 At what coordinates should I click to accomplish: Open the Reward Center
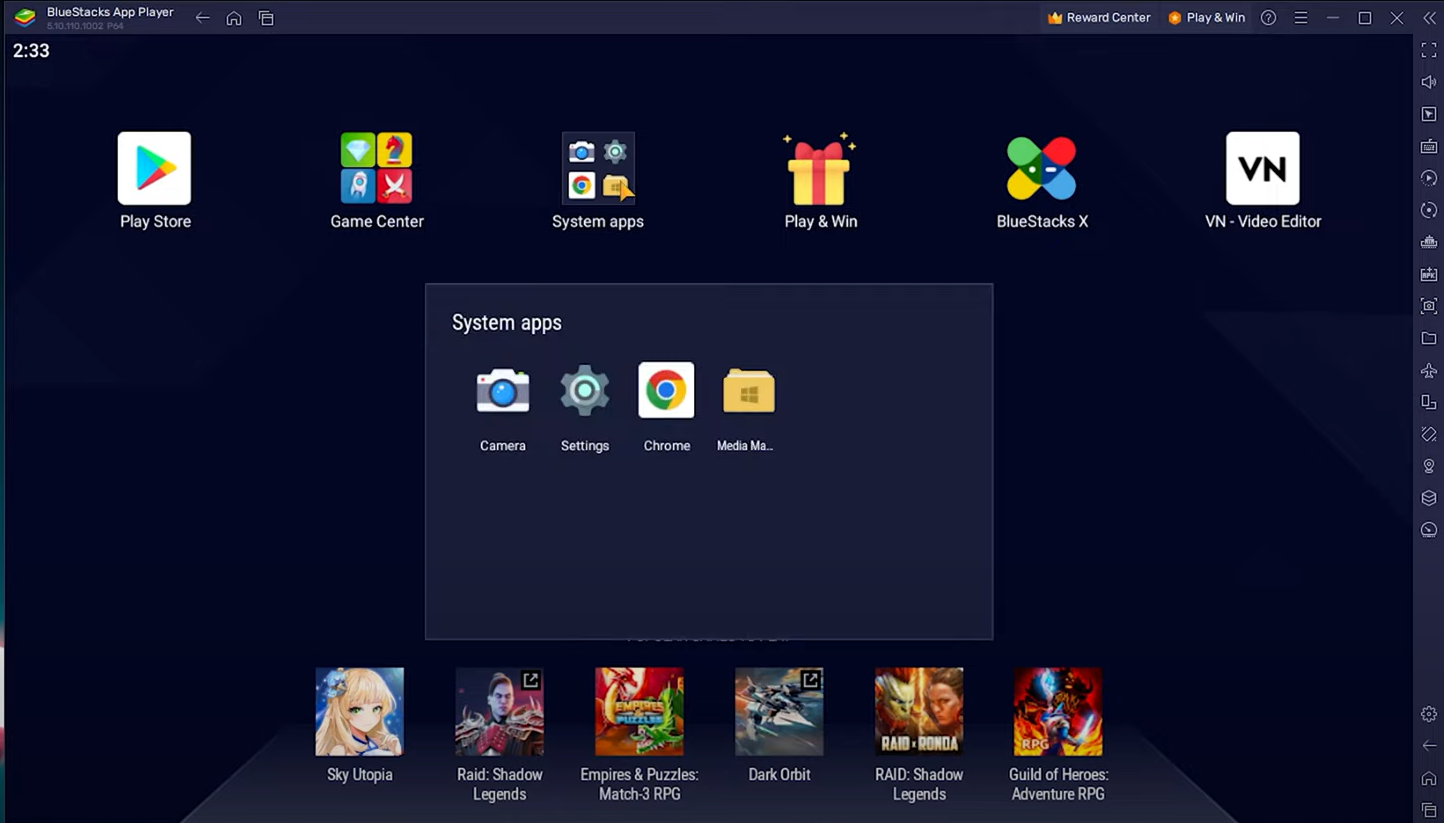pyautogui.click(x=1099, y=17)
